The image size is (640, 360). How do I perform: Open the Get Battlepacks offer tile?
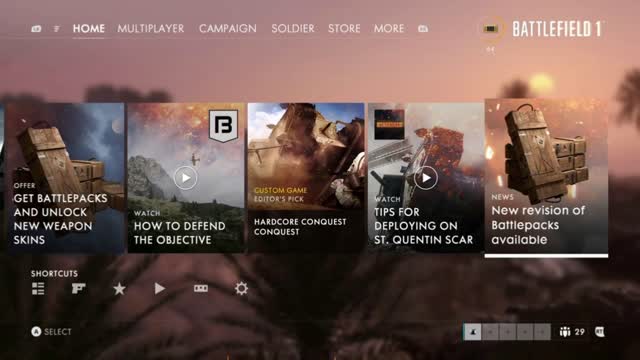click(x=66, y=178)
